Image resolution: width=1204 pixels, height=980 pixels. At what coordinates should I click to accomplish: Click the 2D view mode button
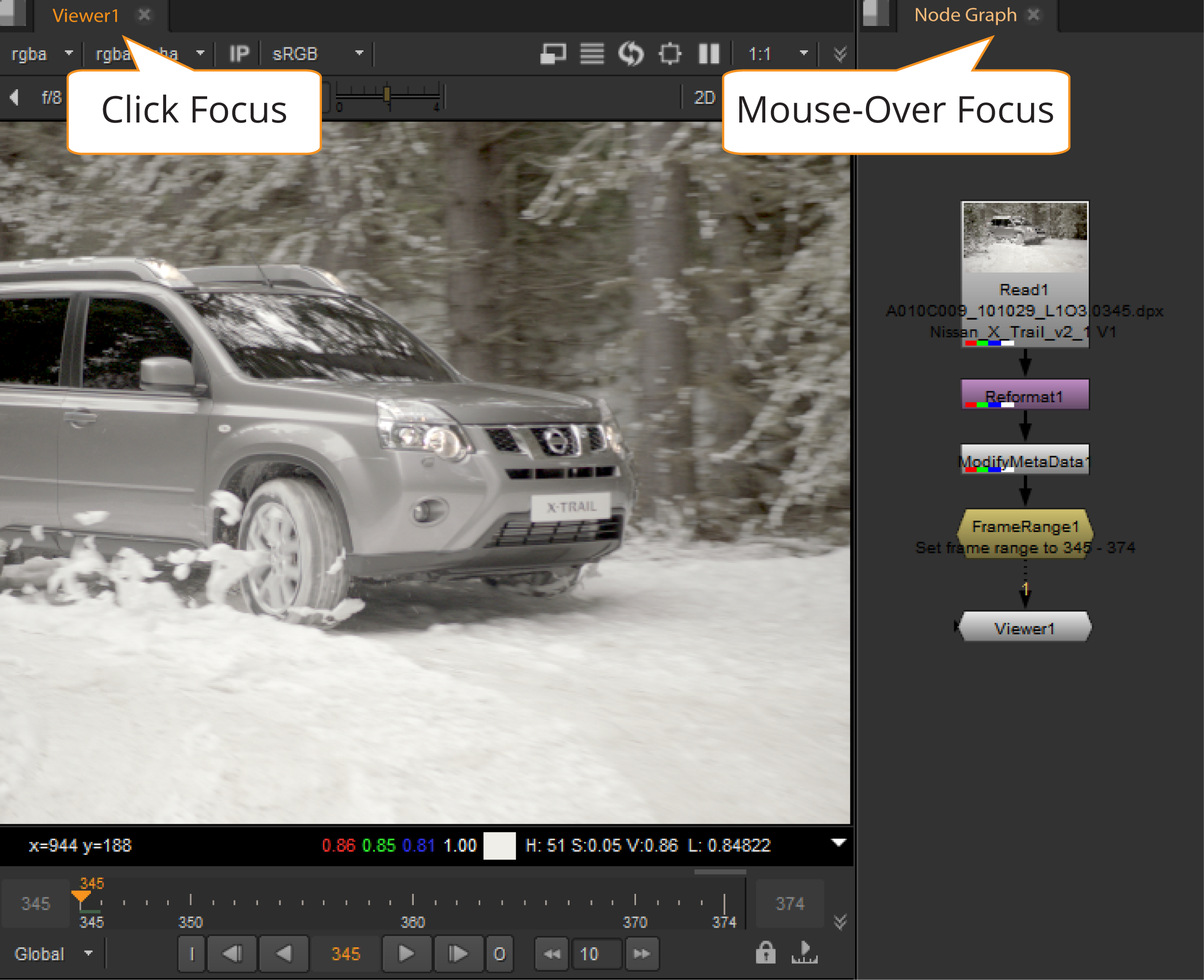point(704,98)
